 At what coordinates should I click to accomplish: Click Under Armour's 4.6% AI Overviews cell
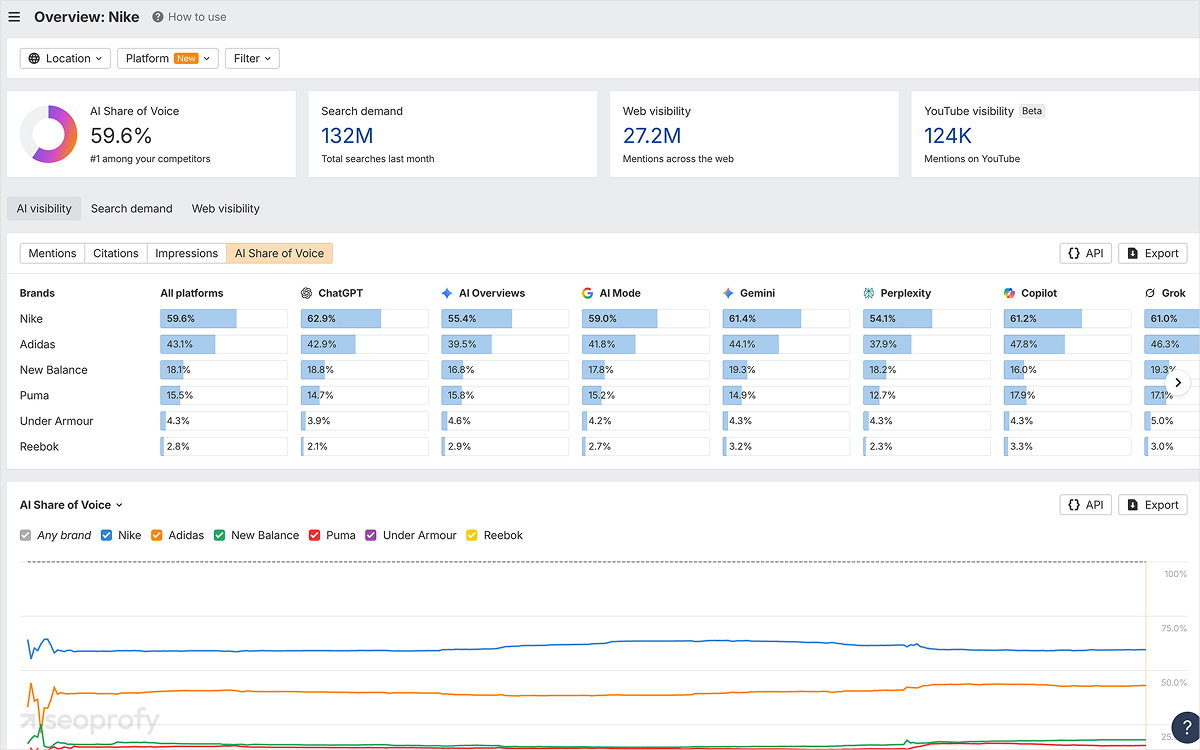click(505, 421)
